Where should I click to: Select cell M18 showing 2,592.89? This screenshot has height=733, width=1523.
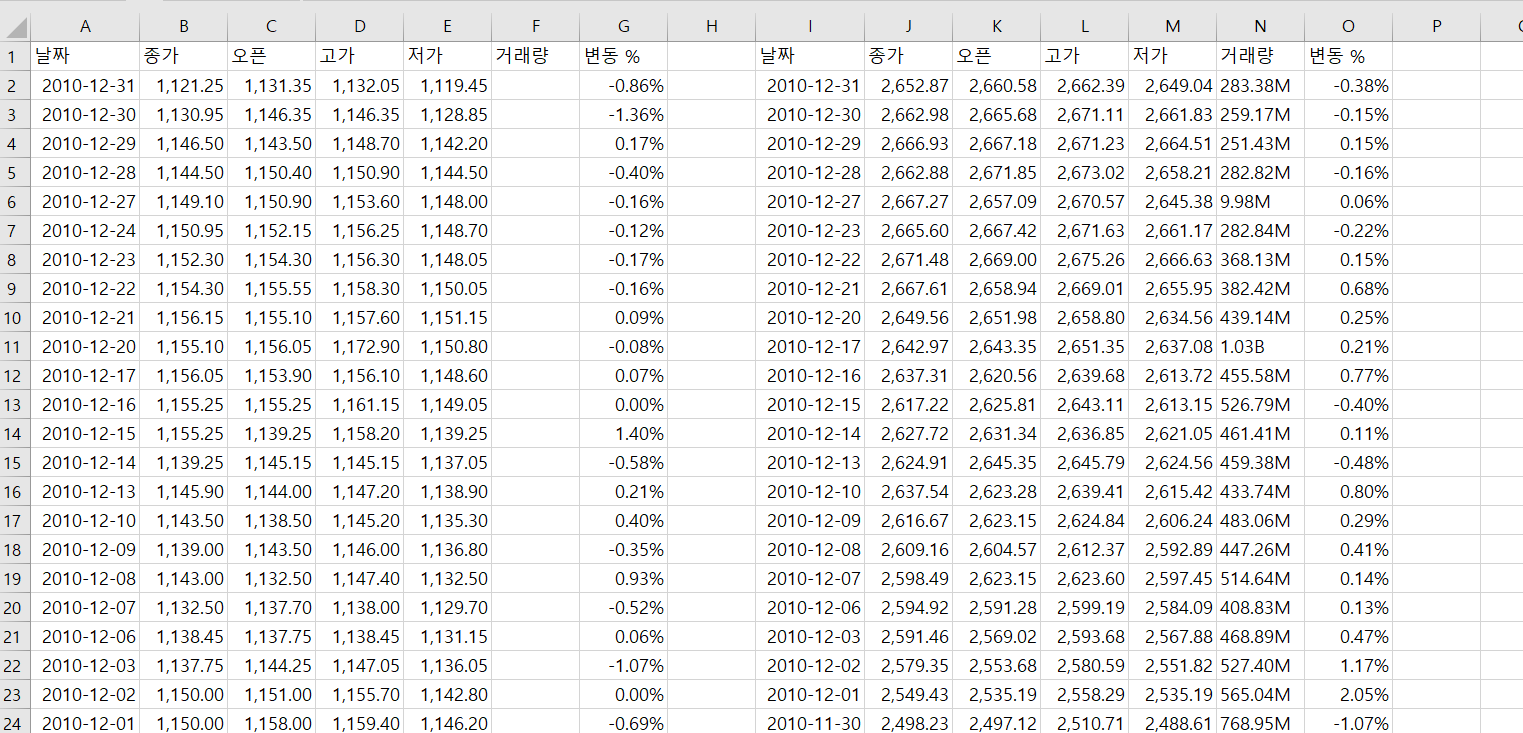click(1172, 549)
